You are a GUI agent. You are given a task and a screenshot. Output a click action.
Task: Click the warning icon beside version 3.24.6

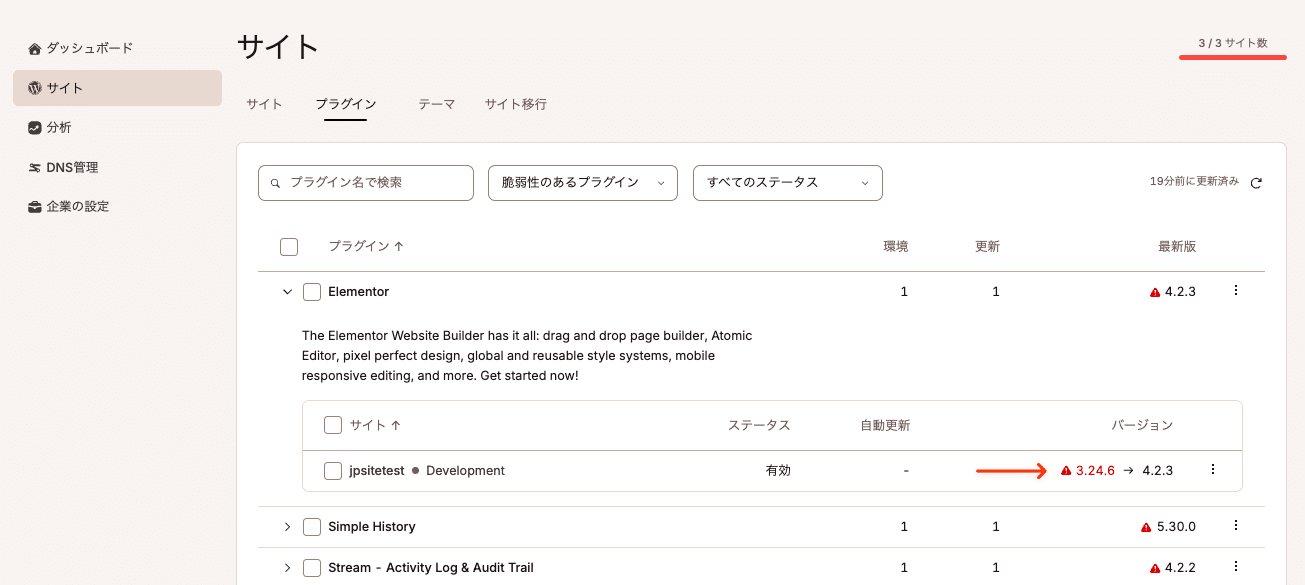click(1066, 471)
